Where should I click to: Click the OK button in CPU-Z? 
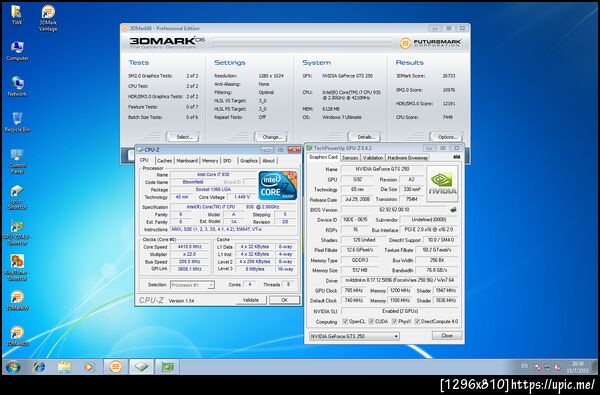[x=284, y=300]
